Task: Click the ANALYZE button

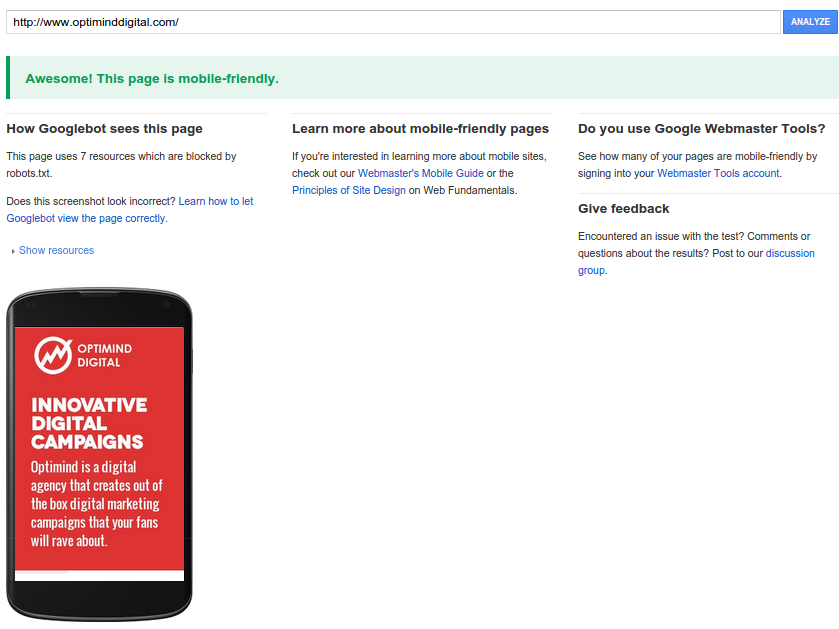Action: [810, 22]
